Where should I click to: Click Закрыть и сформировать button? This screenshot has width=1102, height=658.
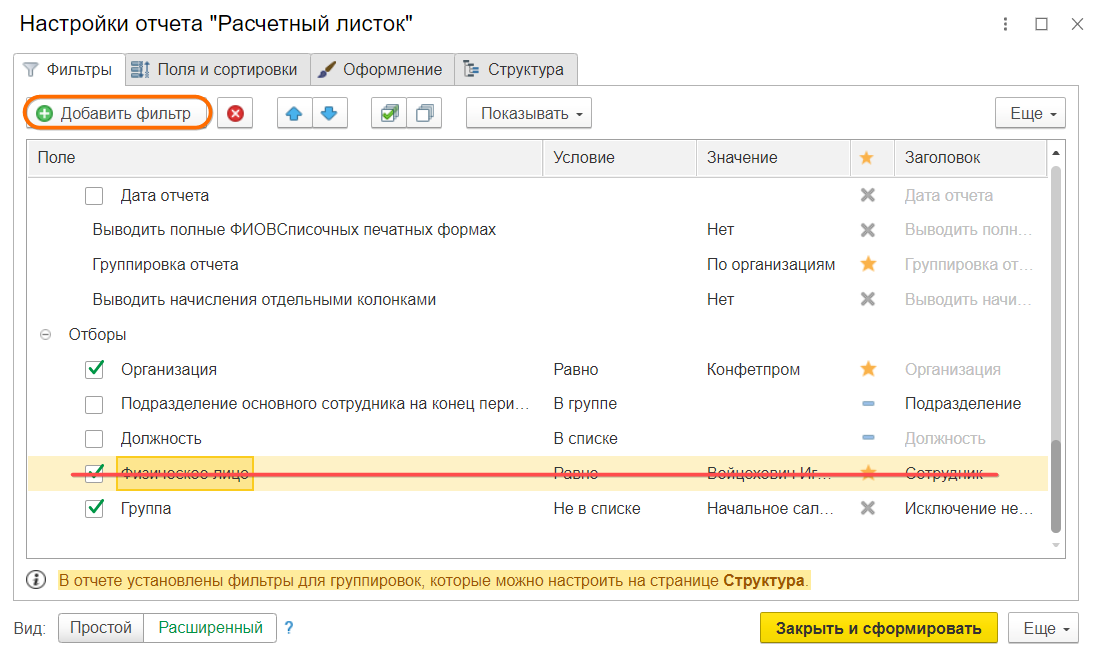point(879,628)
